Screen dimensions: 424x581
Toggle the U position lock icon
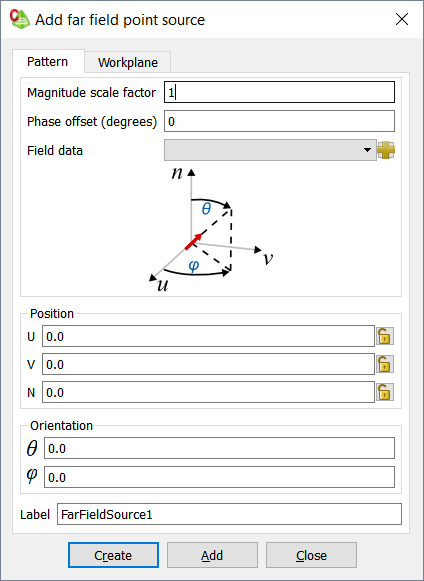point(385,336)
